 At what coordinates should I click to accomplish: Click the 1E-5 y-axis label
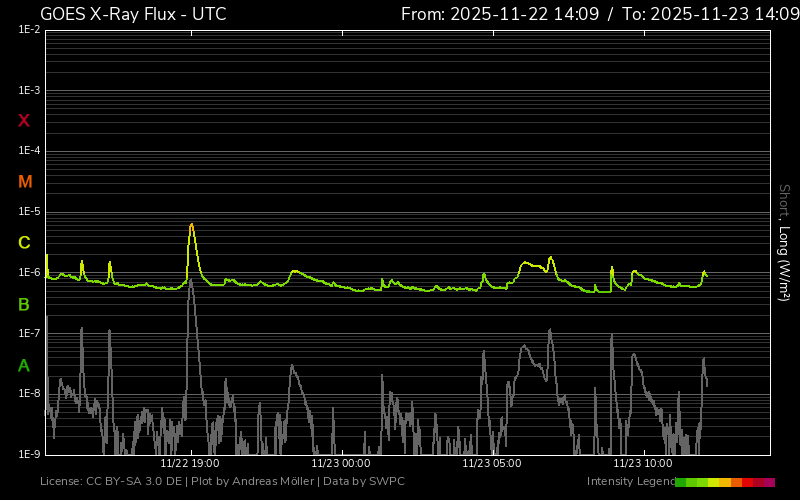pyautogui.click(x=29, y=212)
